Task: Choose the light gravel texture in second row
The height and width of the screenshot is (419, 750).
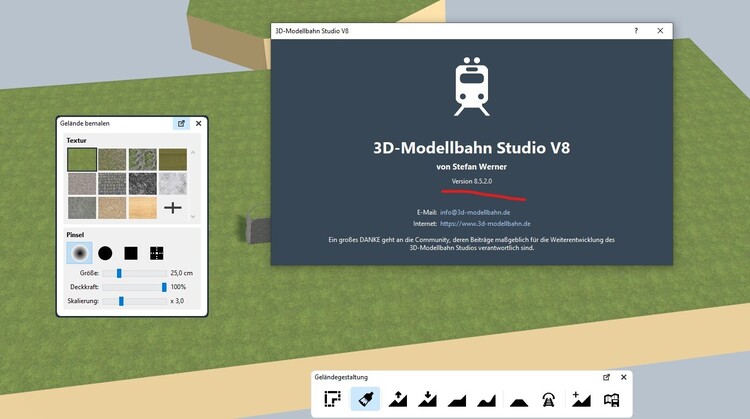Action: [82, 184]
